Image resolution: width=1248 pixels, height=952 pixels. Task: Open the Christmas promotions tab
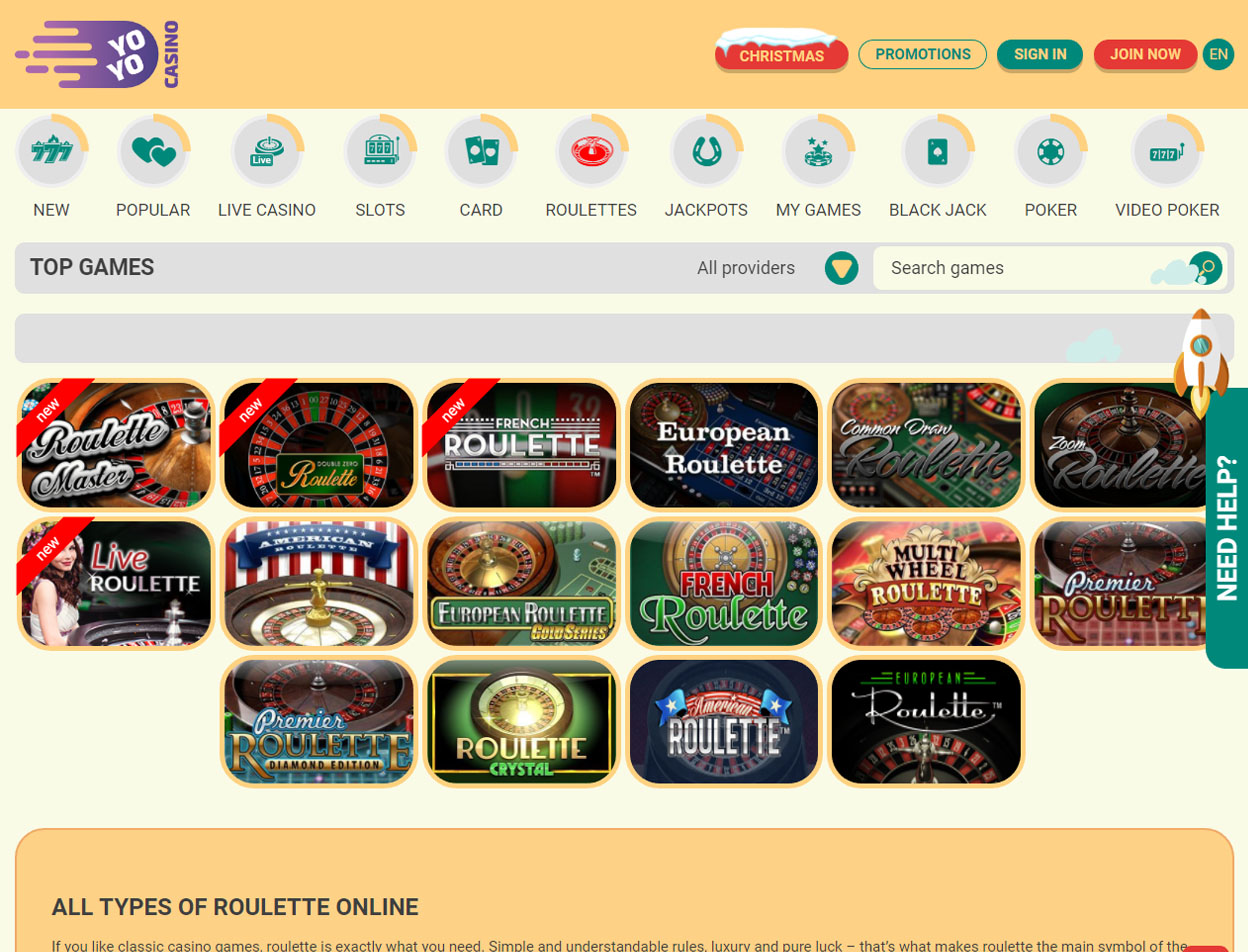pos(782,55)
